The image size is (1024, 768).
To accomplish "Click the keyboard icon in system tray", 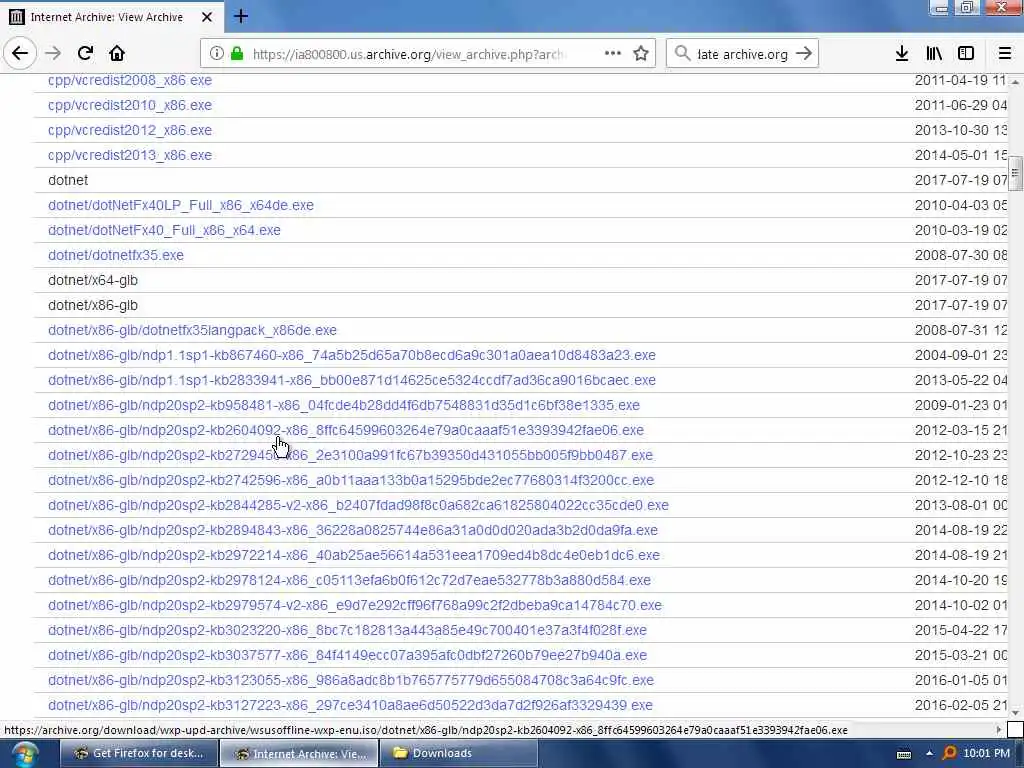I will click(904, 754).
